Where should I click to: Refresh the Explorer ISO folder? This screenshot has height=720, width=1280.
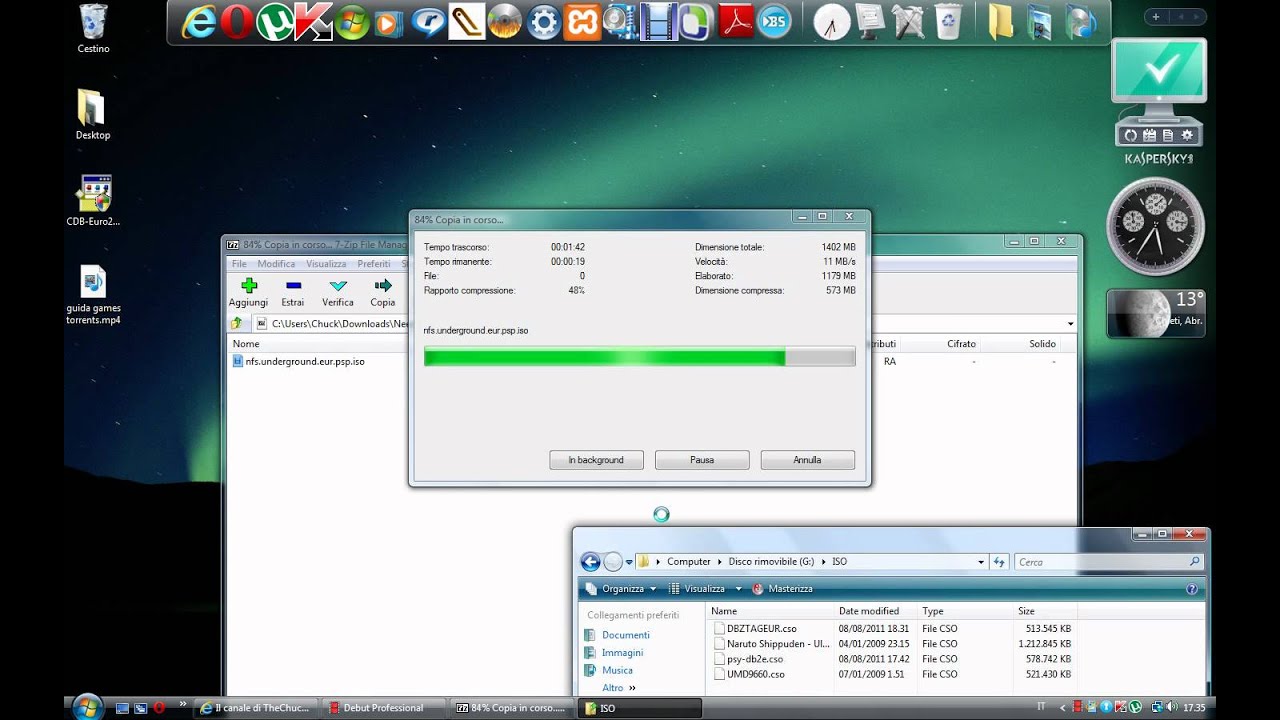pos(999,562)
